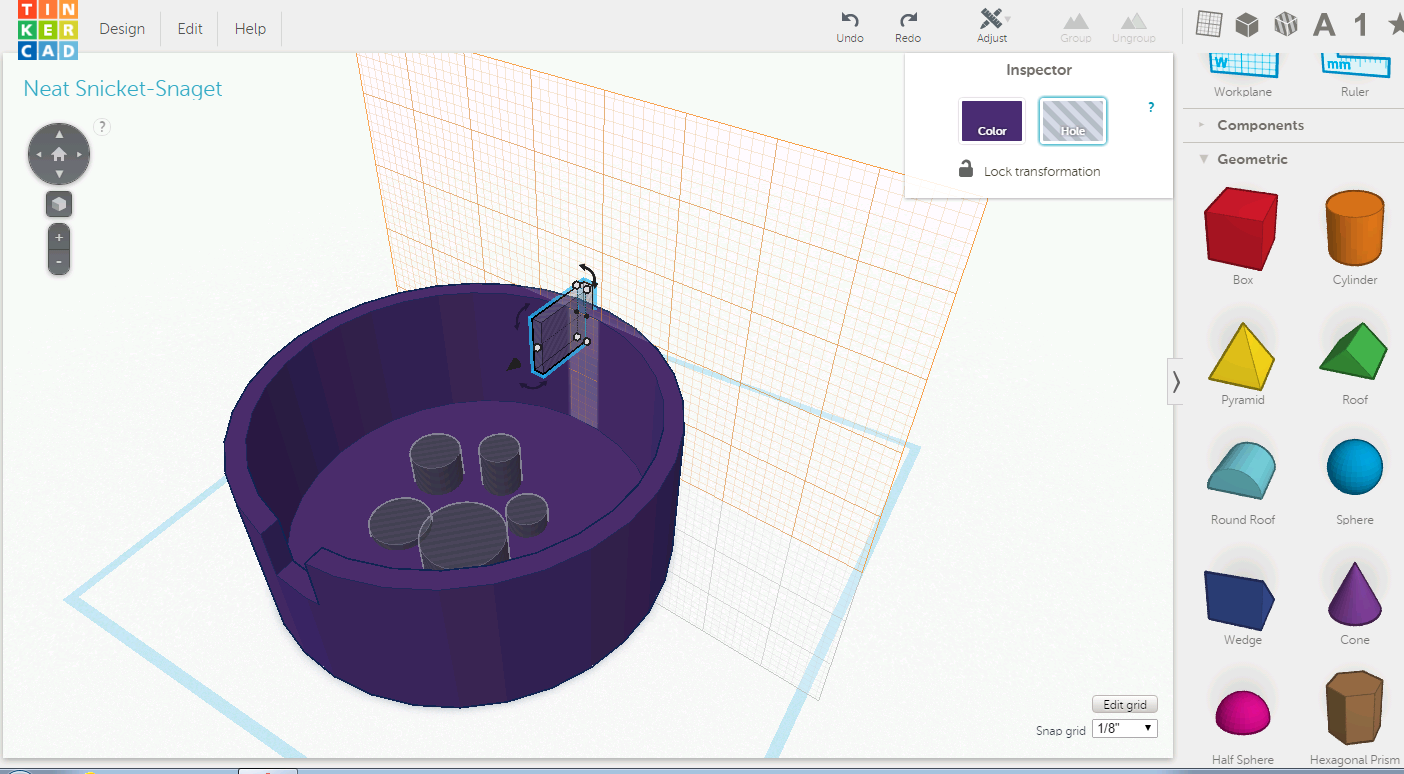Select the Ruler tool
The image size is (1404, 774).
(1355, 64)
